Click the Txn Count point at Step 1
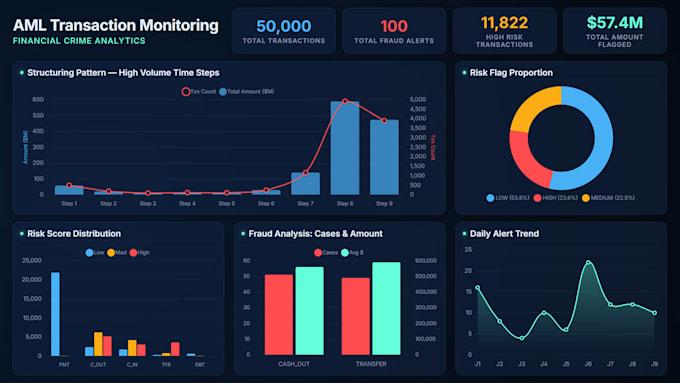This screenshot has width=680, height=383. coord(69,185)
